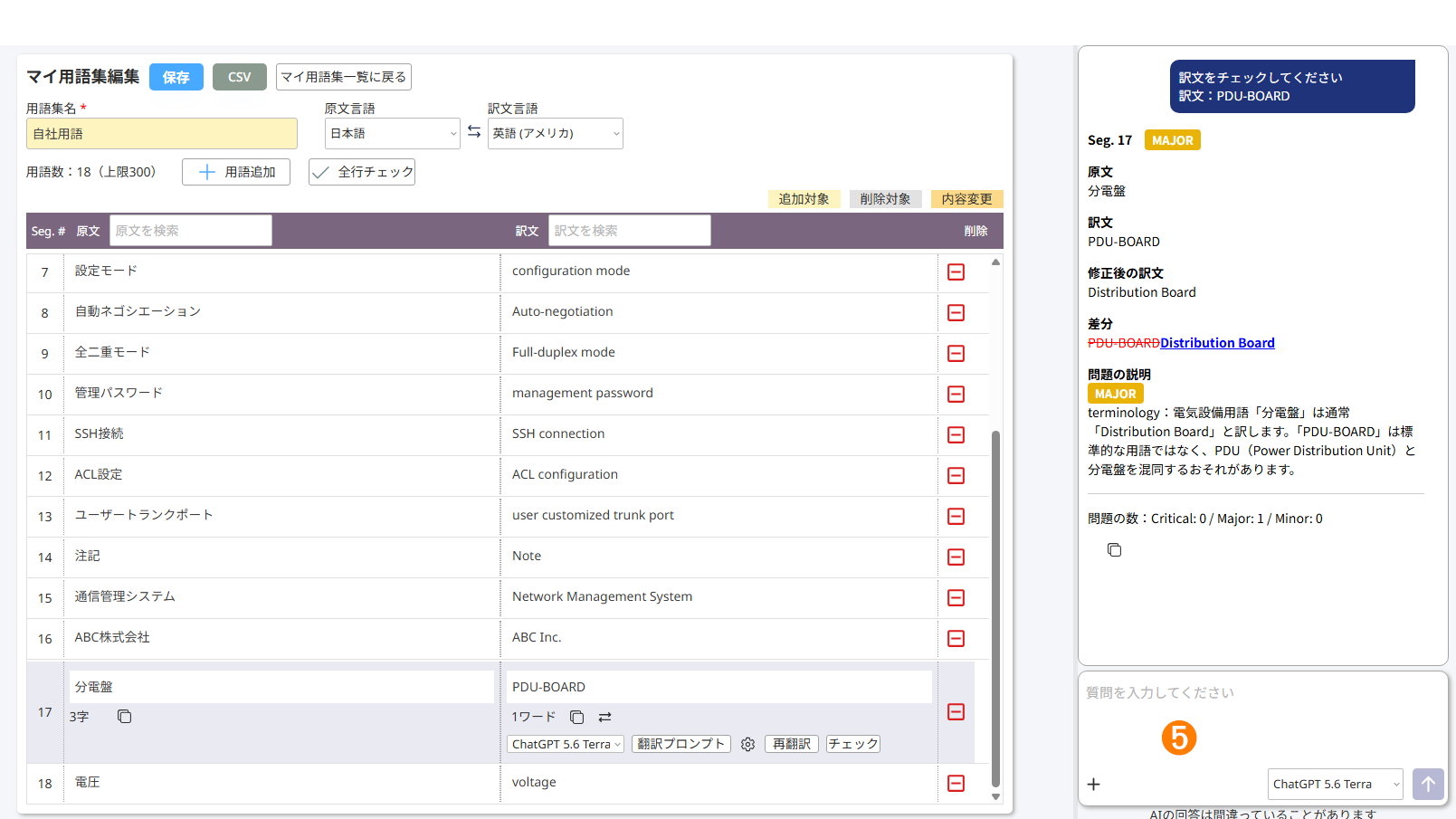Delete row 7 設定モード term
Image resolution: width=1456 pixels, height=819 pixels.
[x=956, y=271]
